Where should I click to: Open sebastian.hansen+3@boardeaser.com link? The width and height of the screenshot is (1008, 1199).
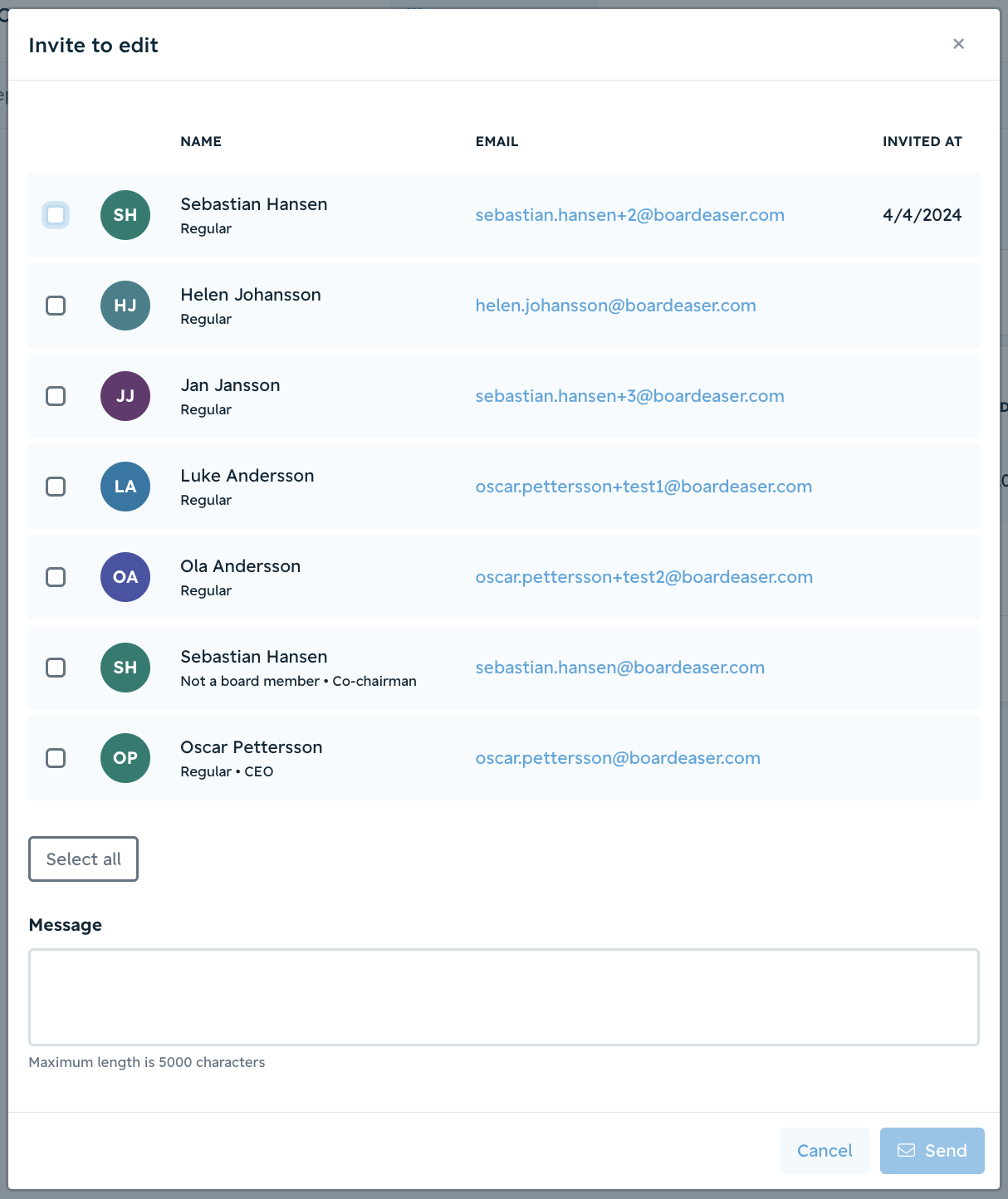(629, 396)
